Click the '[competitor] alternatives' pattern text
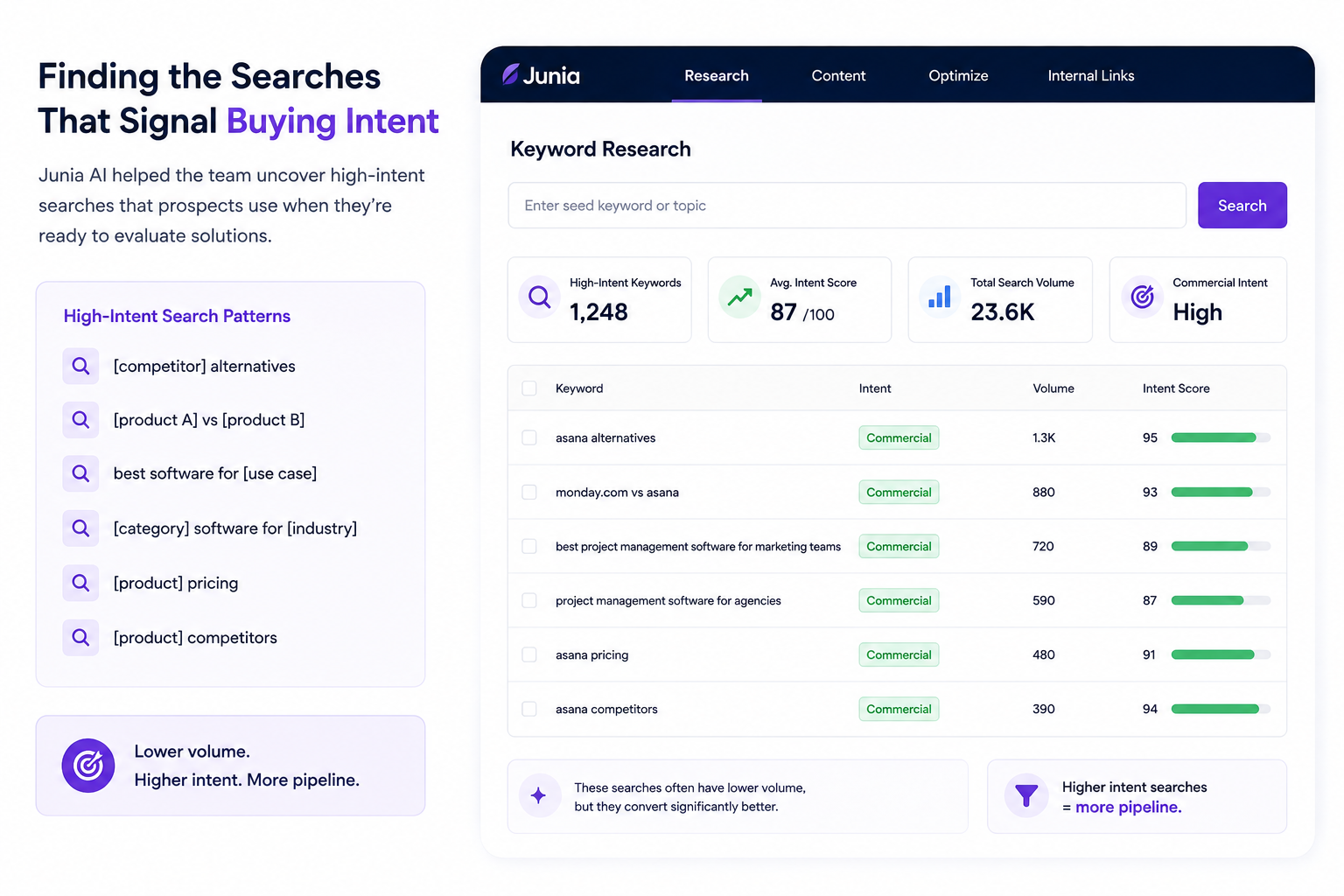This screenshot has height=896, width=1344. tap(204, 366)
